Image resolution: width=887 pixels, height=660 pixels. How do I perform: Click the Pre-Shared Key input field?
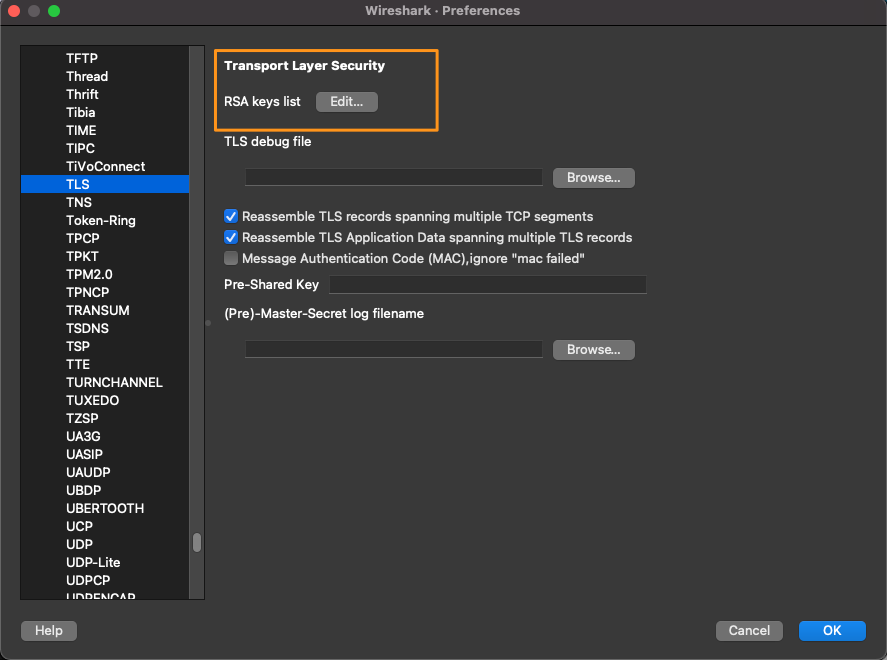point(488,285)
